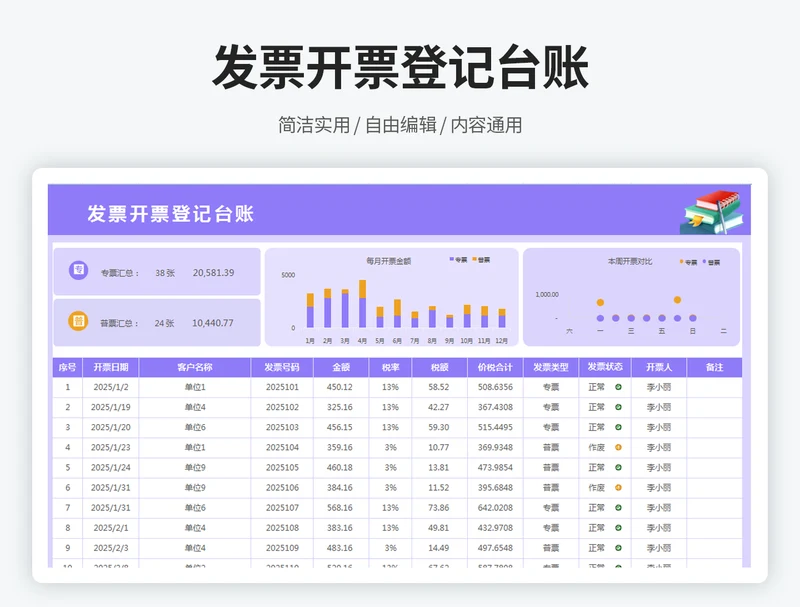
Task: Click the 3% rate cell in the 2025106 row
Action: [390, 488]
